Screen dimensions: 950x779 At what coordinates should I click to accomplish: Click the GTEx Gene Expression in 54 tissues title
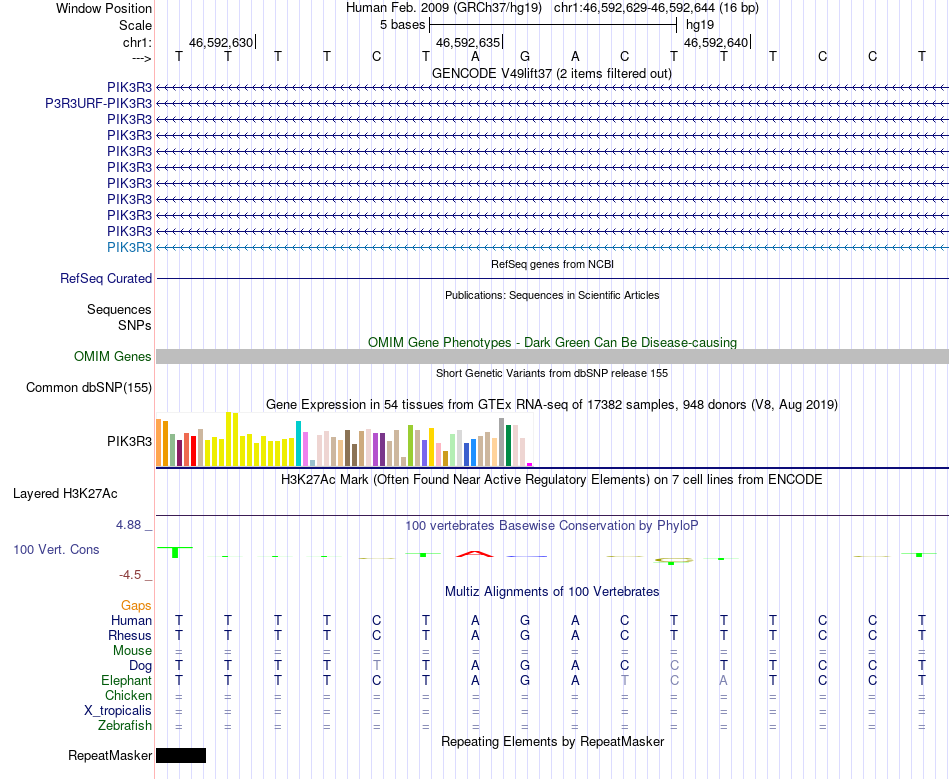[552, 405]
